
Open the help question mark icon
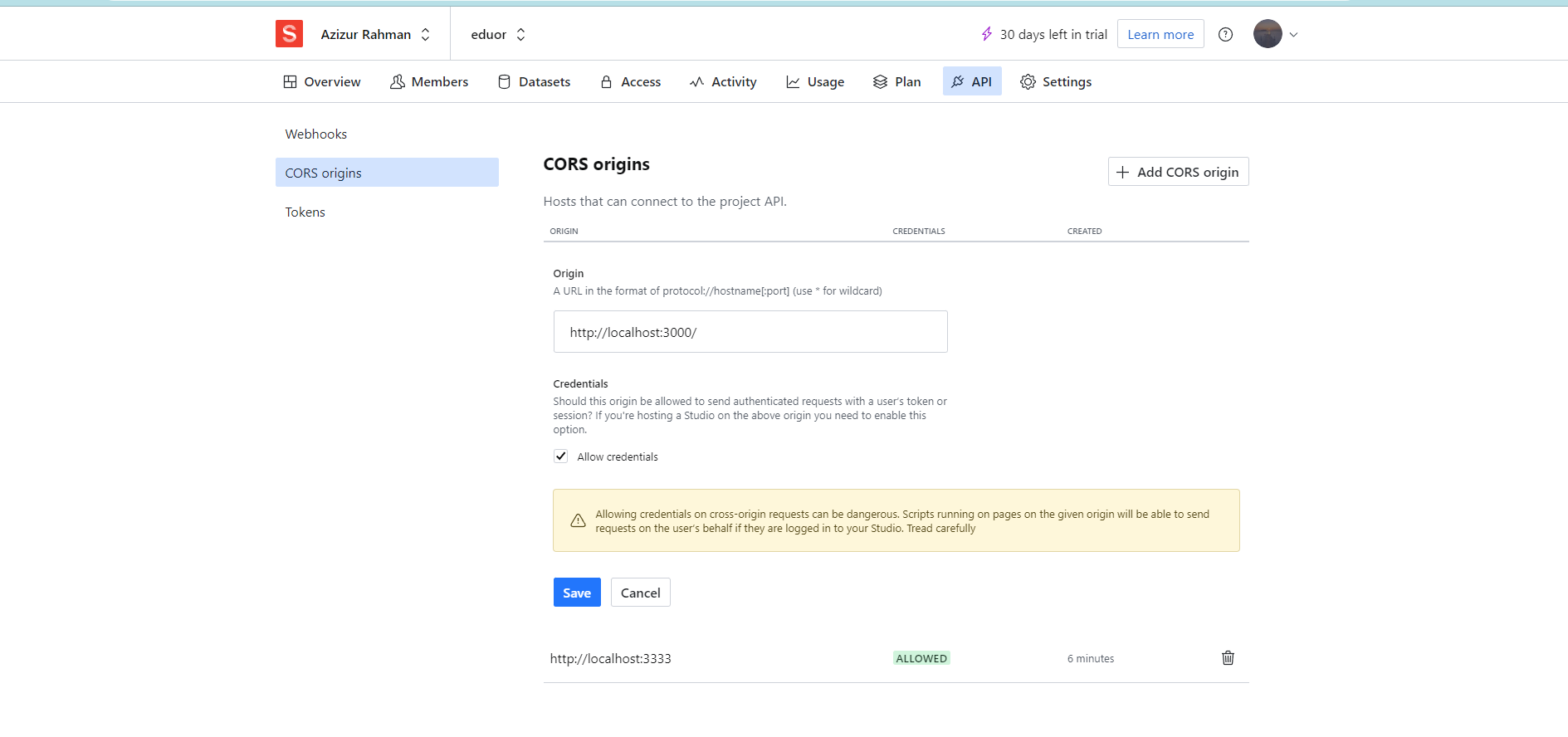tap(1225, 34)
